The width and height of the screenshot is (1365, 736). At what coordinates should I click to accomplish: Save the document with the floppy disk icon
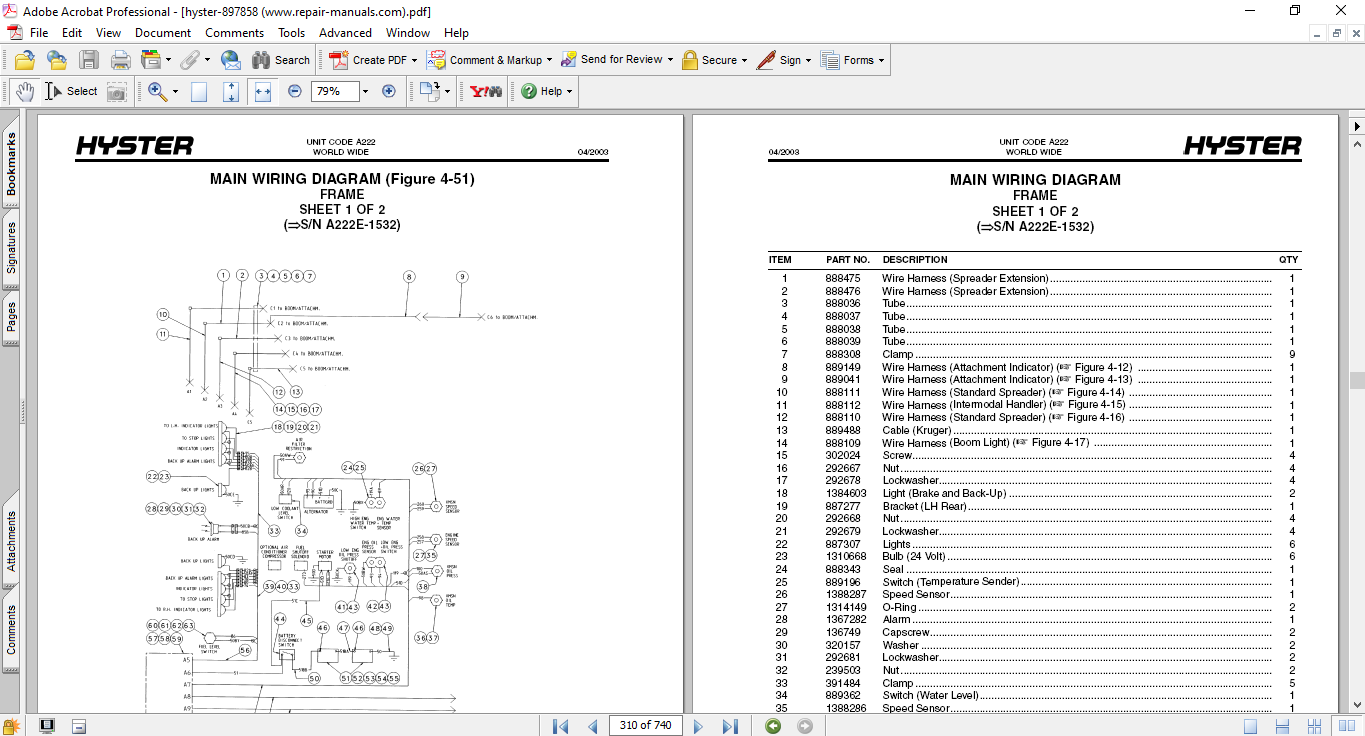pyautogui.click(x=88, y=60)
